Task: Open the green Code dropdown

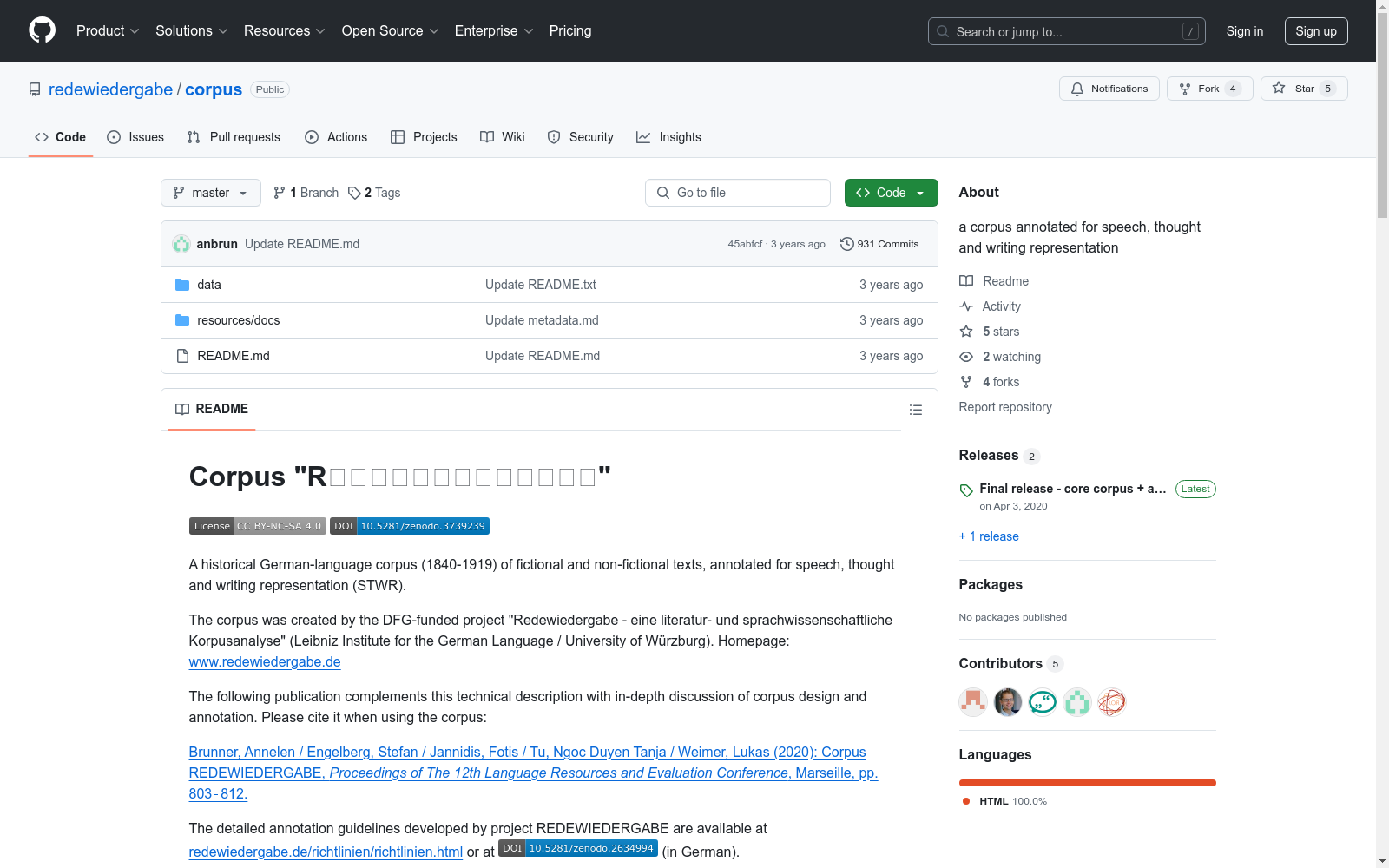Action: coord(892,193)
